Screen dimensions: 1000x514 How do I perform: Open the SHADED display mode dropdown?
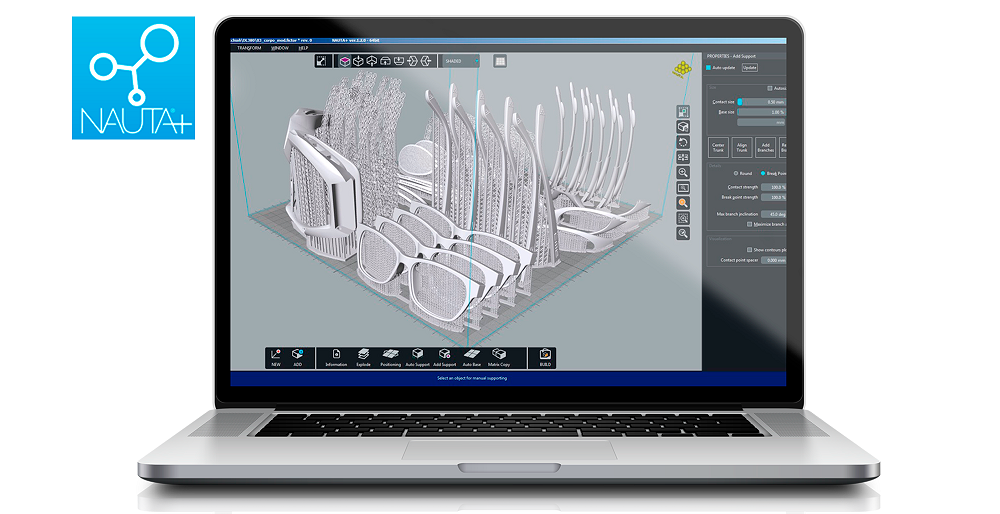(x=460, y=61)
